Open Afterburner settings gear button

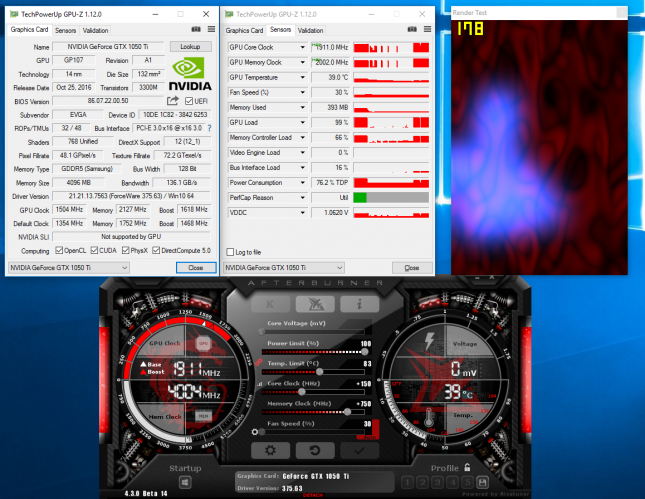pos(270,450)
